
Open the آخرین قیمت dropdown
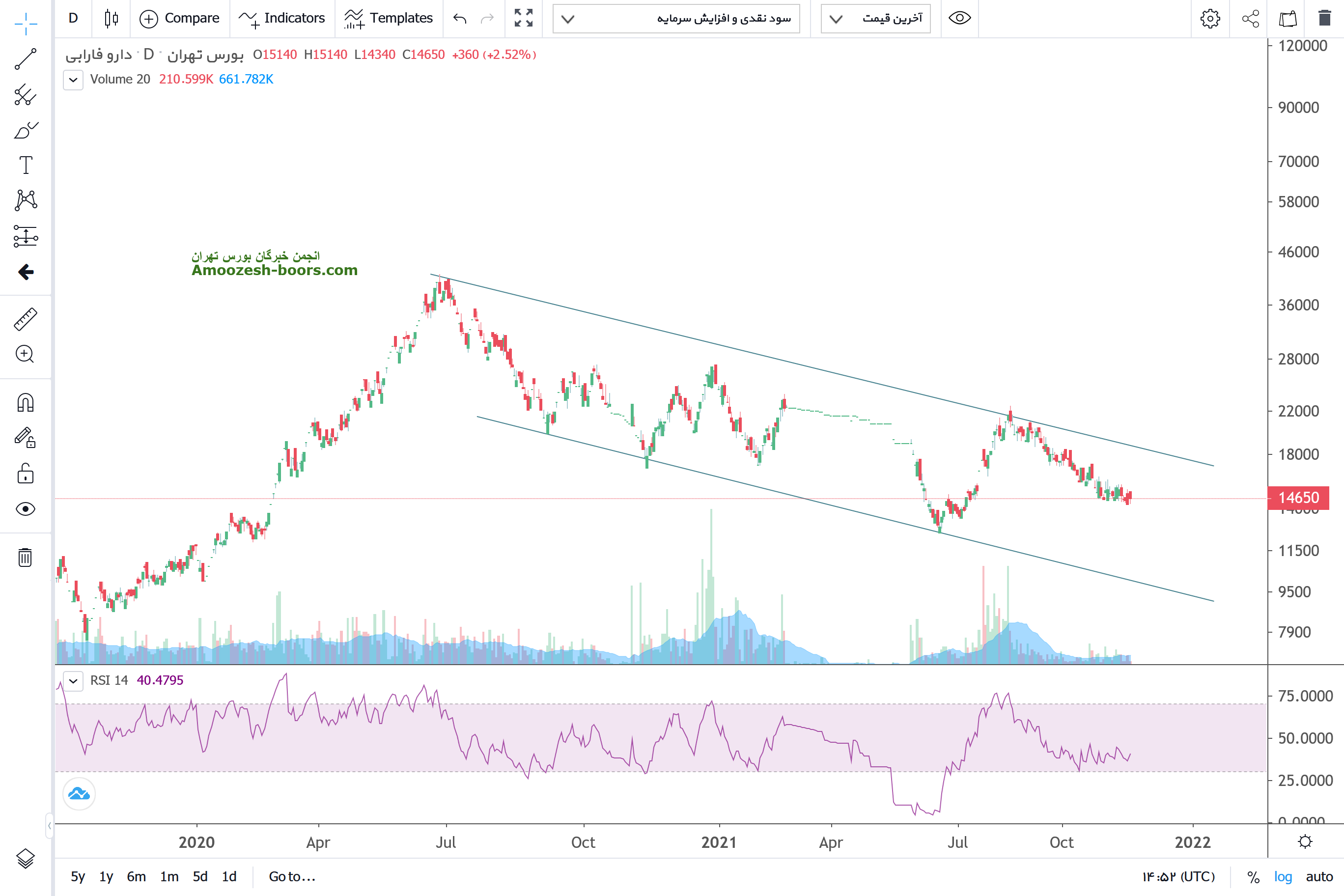click(x=875, y=18)
